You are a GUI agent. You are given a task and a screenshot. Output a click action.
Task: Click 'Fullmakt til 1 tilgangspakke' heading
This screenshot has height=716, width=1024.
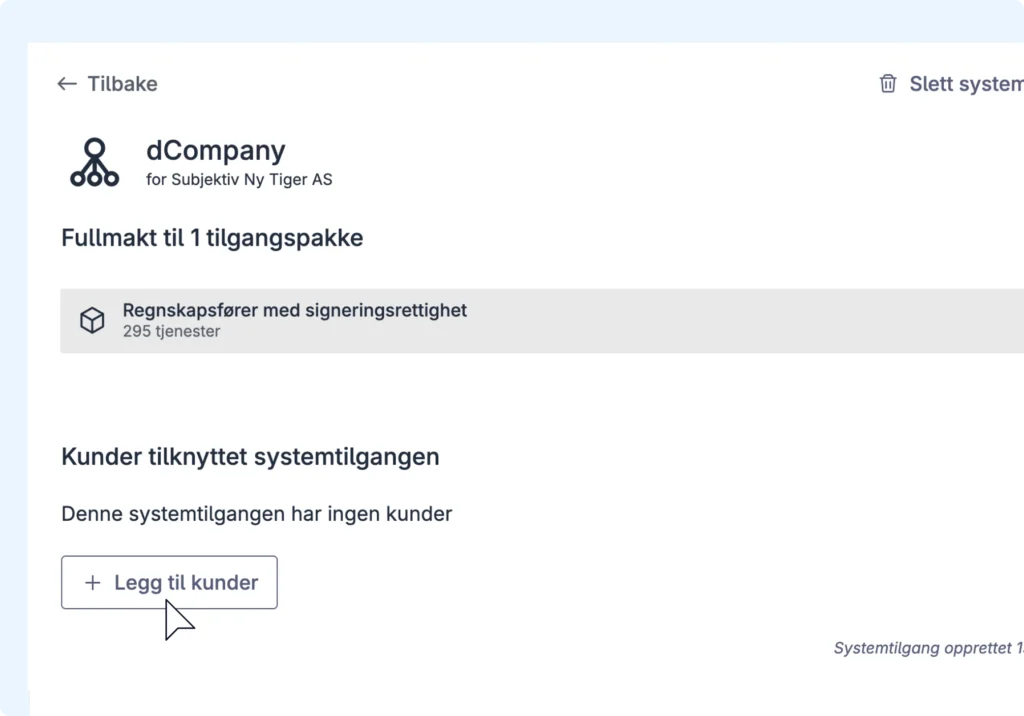(x=212, y=238)
